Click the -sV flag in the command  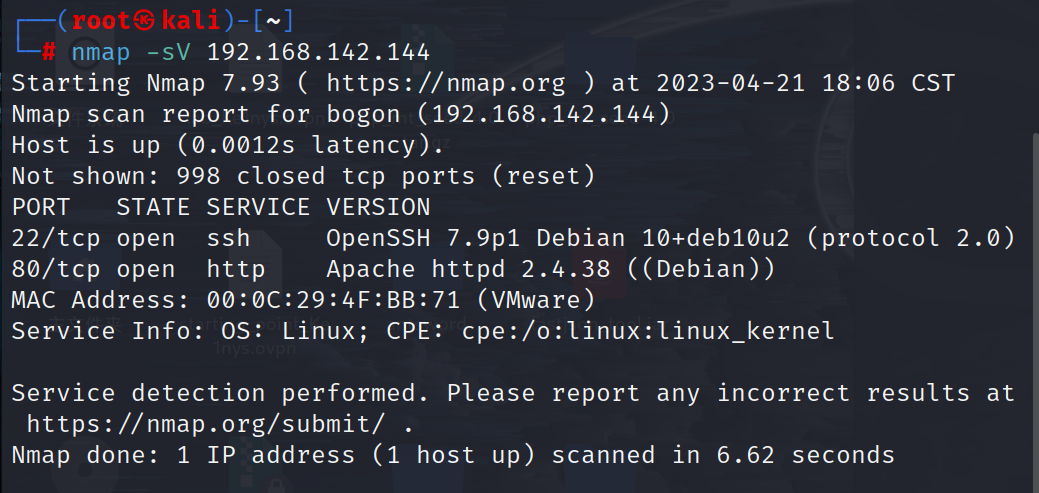point(168,52)
